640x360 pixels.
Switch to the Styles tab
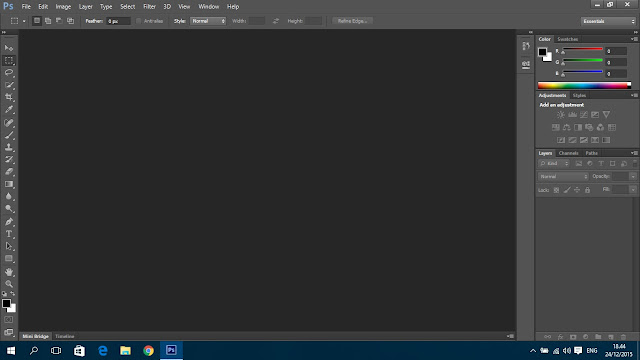pyautogui.click(x=579, y=96)
